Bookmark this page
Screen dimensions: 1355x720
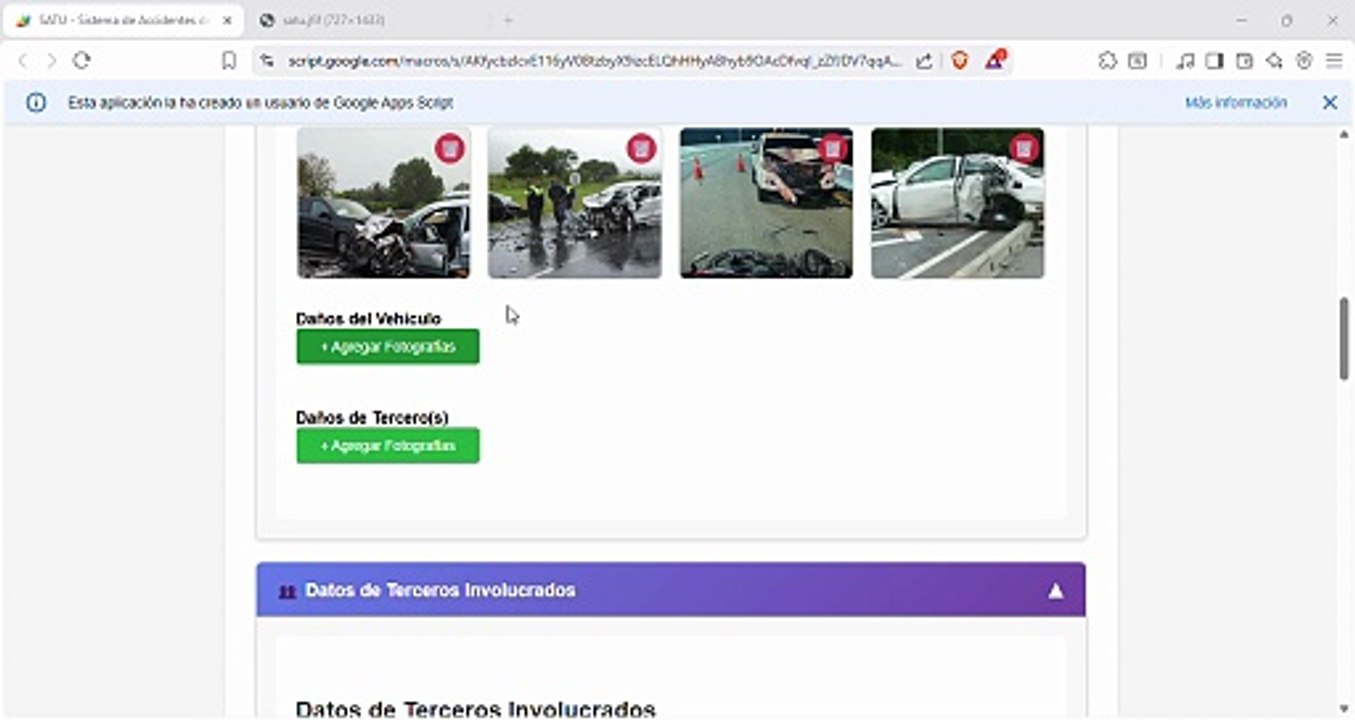pos(229,61)
